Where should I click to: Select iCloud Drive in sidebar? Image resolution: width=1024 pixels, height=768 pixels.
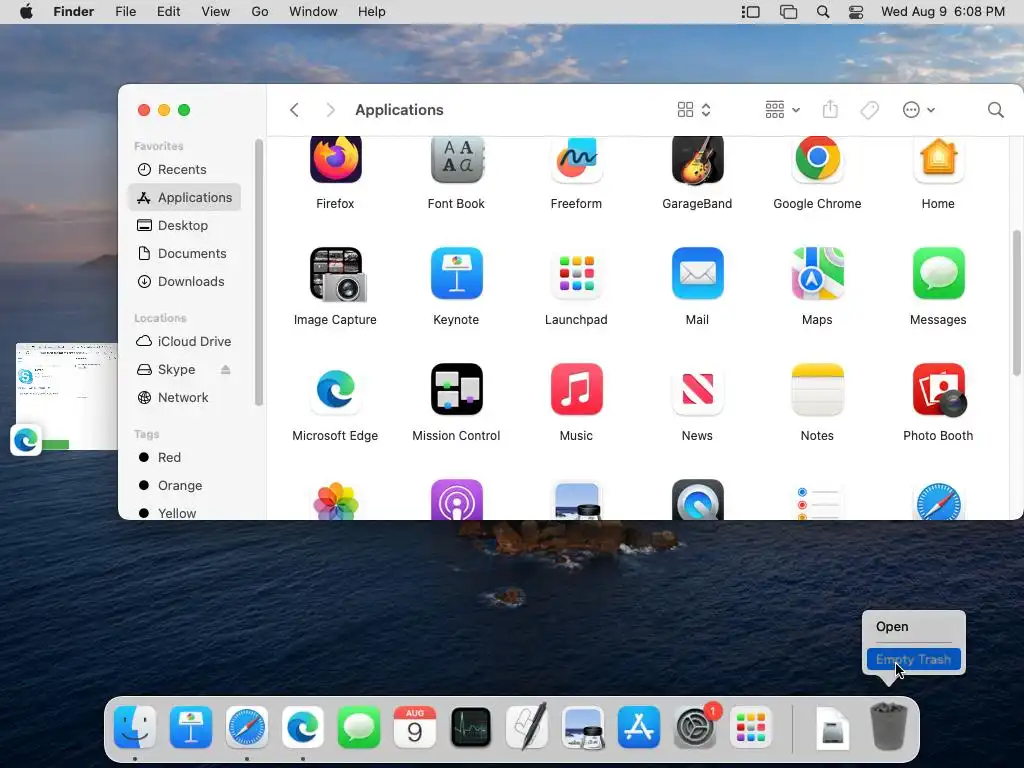(x=185, y=342)
